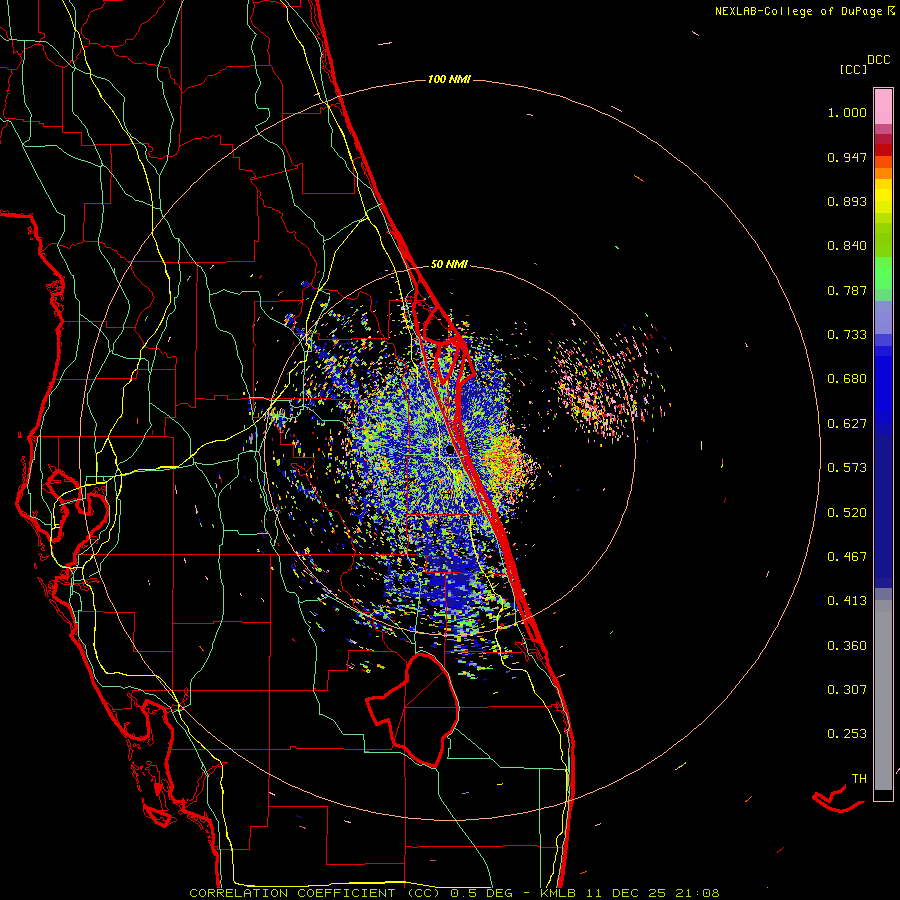Click the TH threshold label on legend
900x900 pixels.
[x=859, y=779]
